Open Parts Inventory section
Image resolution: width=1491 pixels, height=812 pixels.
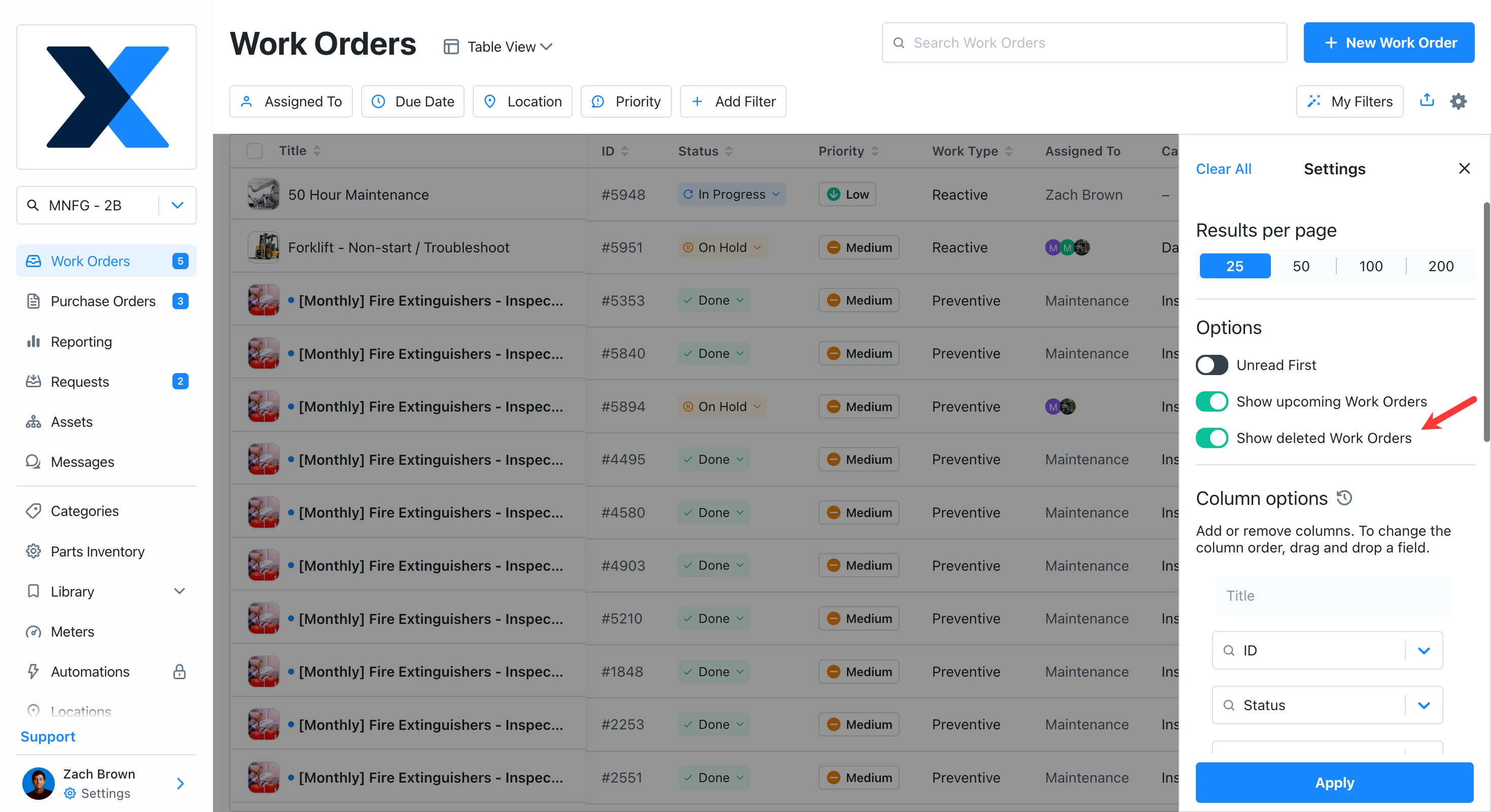tap(97, 551)
